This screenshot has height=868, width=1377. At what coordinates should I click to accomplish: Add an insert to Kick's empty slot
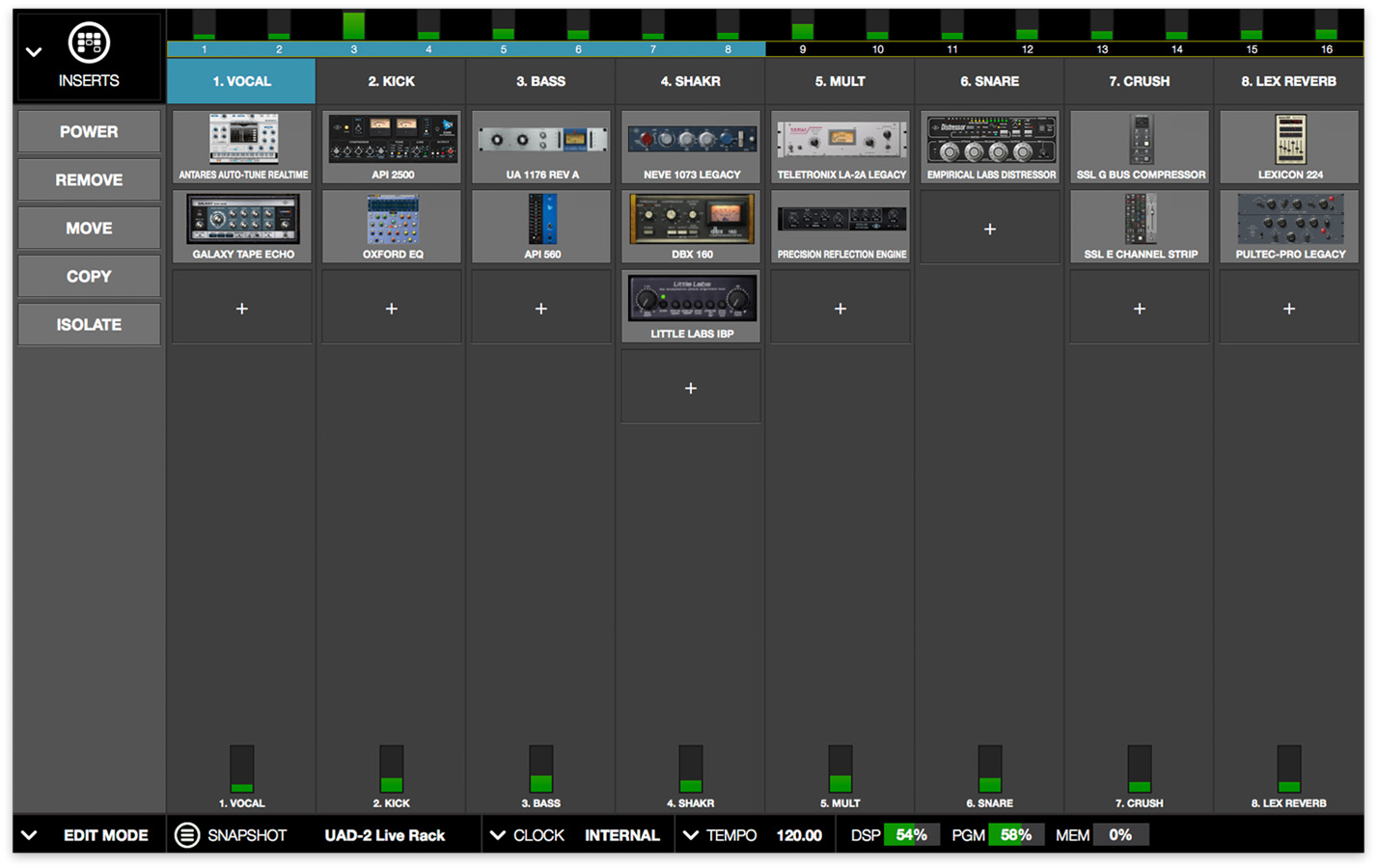coord(392,309)
